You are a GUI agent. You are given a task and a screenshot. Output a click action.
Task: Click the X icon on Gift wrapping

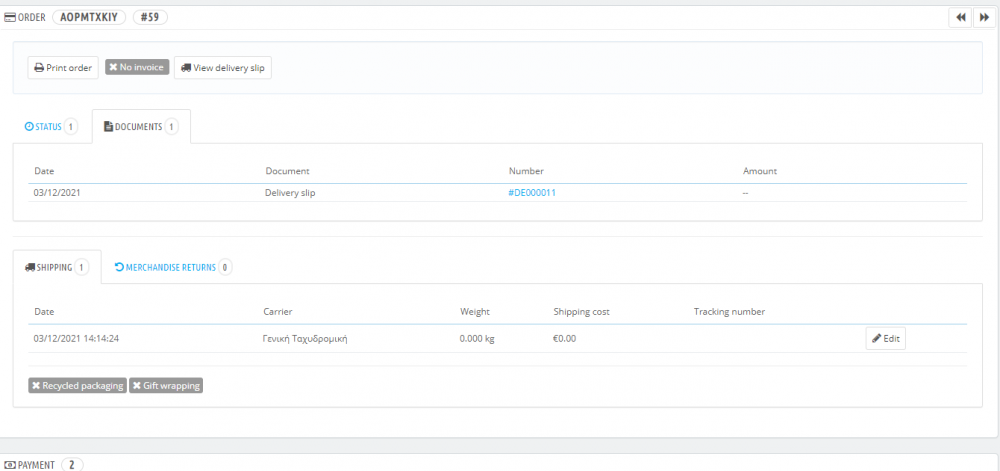coord(136,386)
